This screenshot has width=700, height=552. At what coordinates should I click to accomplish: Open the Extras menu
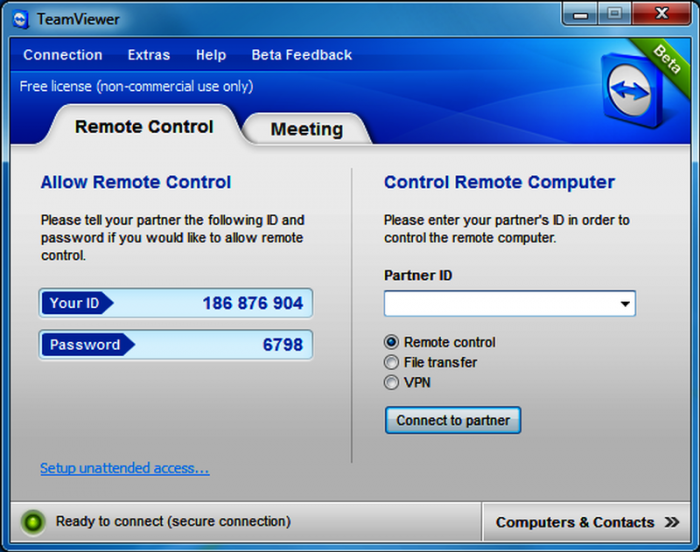coord(149,55)
